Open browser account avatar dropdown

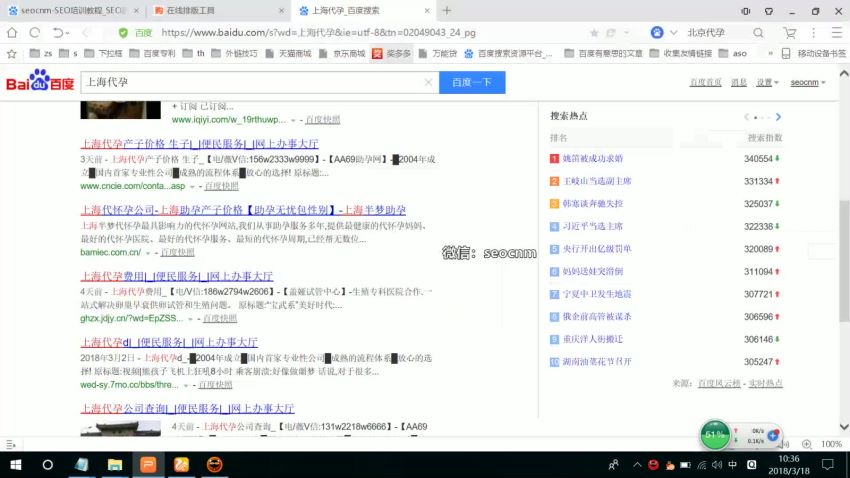pos(664,33)
